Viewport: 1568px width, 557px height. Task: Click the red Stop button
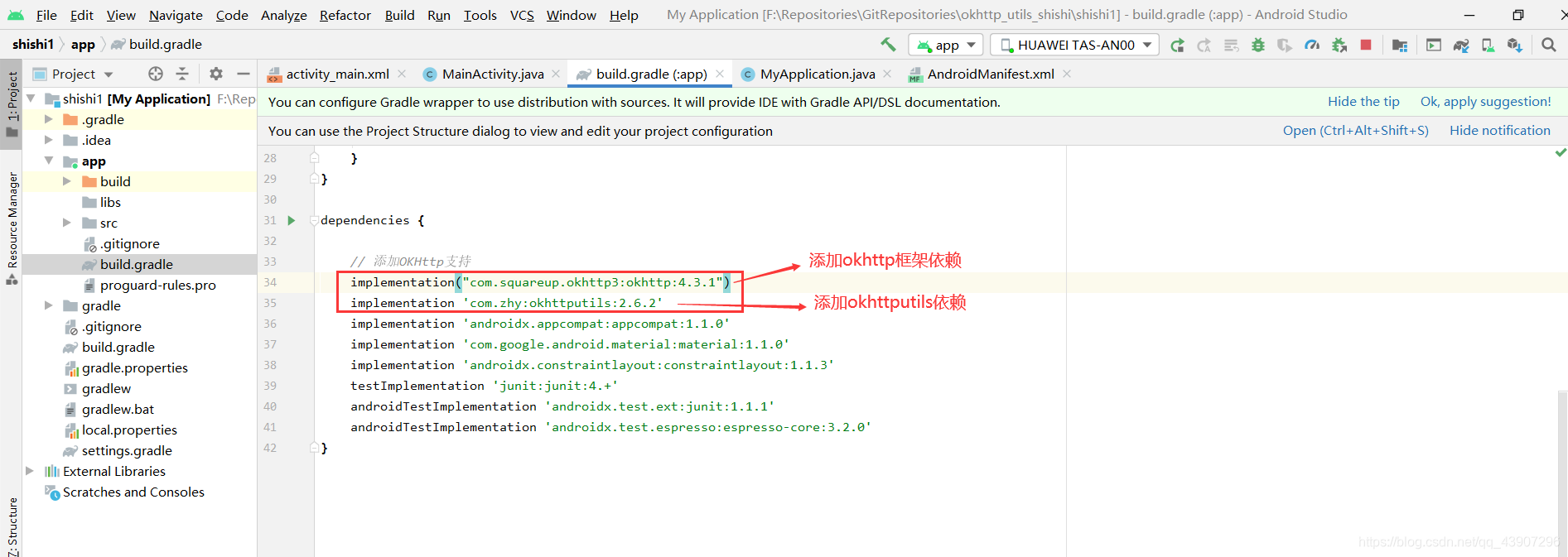pyautogui.click(x=1366, y=45)
